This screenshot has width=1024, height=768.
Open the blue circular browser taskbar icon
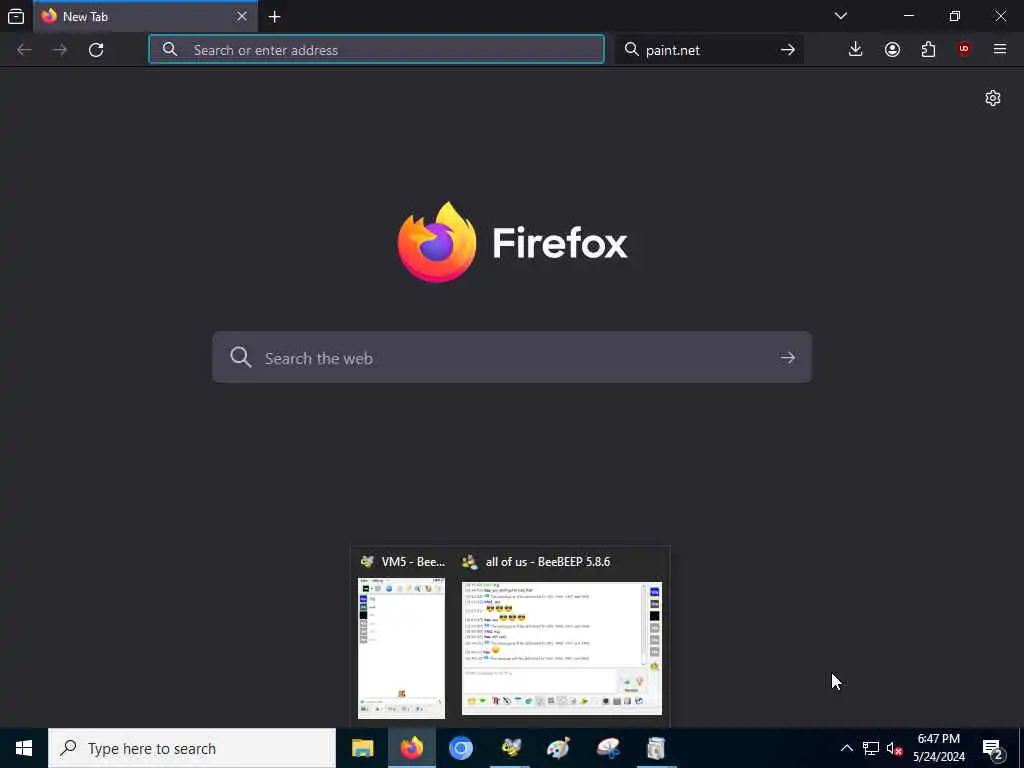tap(461, 748)
